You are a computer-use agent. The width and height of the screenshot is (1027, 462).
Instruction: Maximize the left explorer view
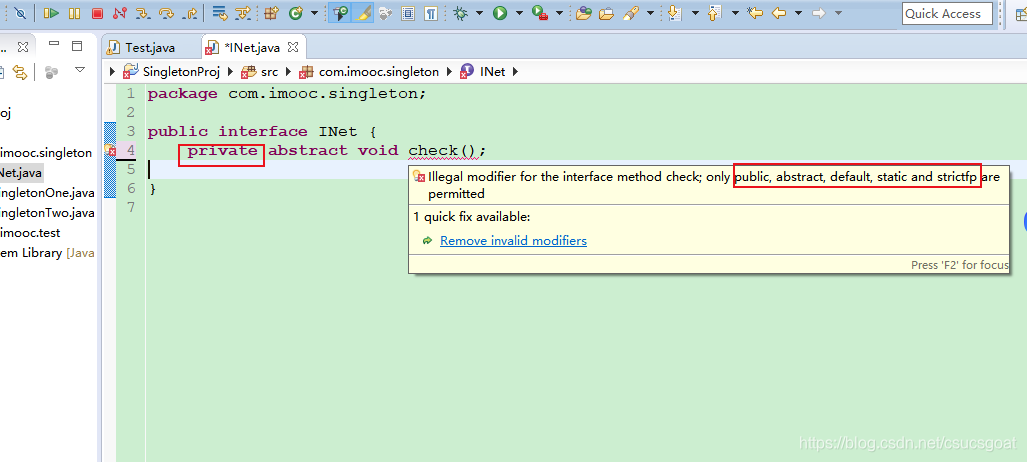coord(77,46)
